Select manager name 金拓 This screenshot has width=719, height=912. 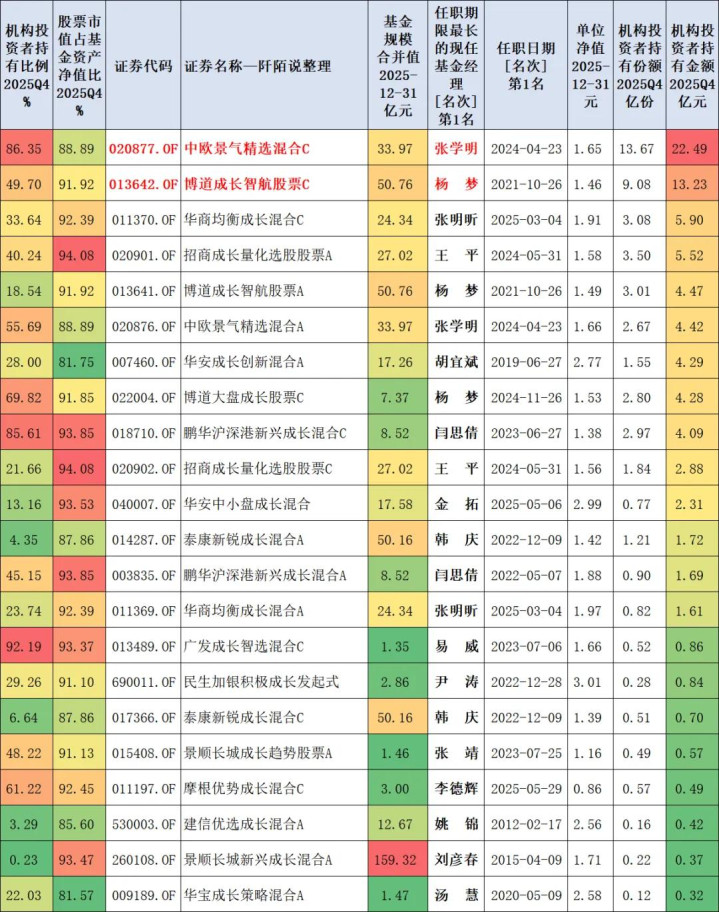[x=456, y=504]
